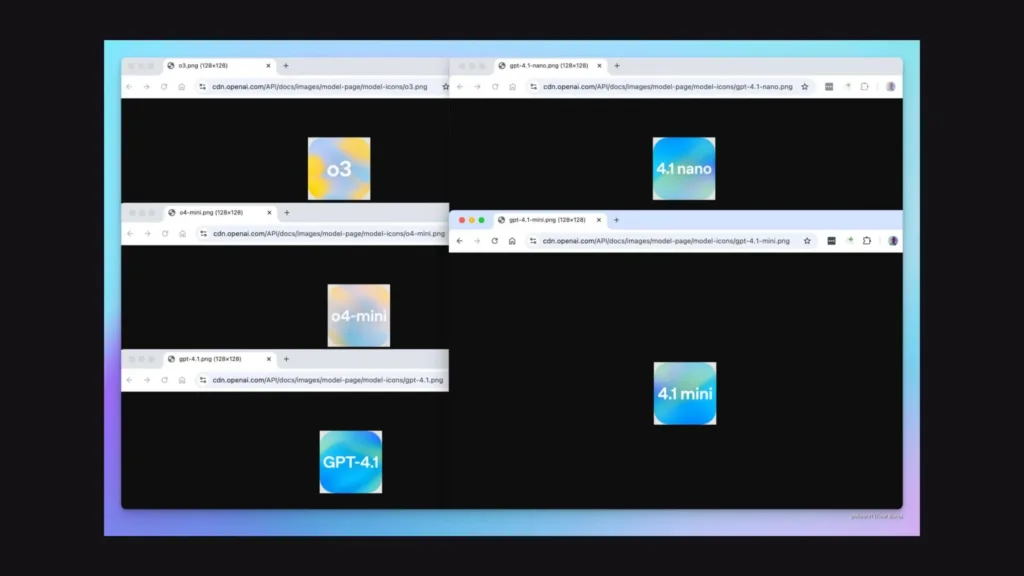The image size is (1024, 576).
Task: Click the 4.1 nano model icon image
Action: [684, 168]
